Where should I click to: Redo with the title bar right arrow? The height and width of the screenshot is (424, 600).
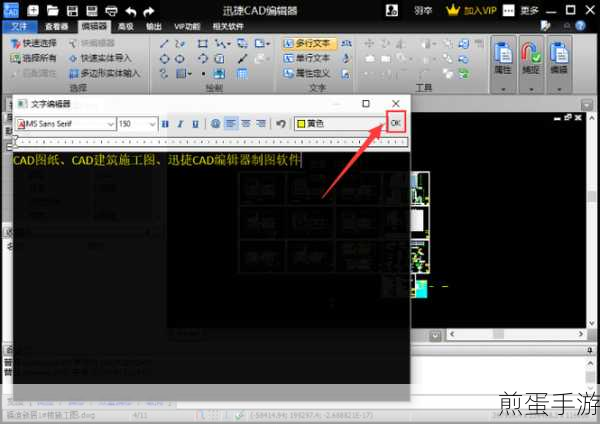[x=149, y=11]
